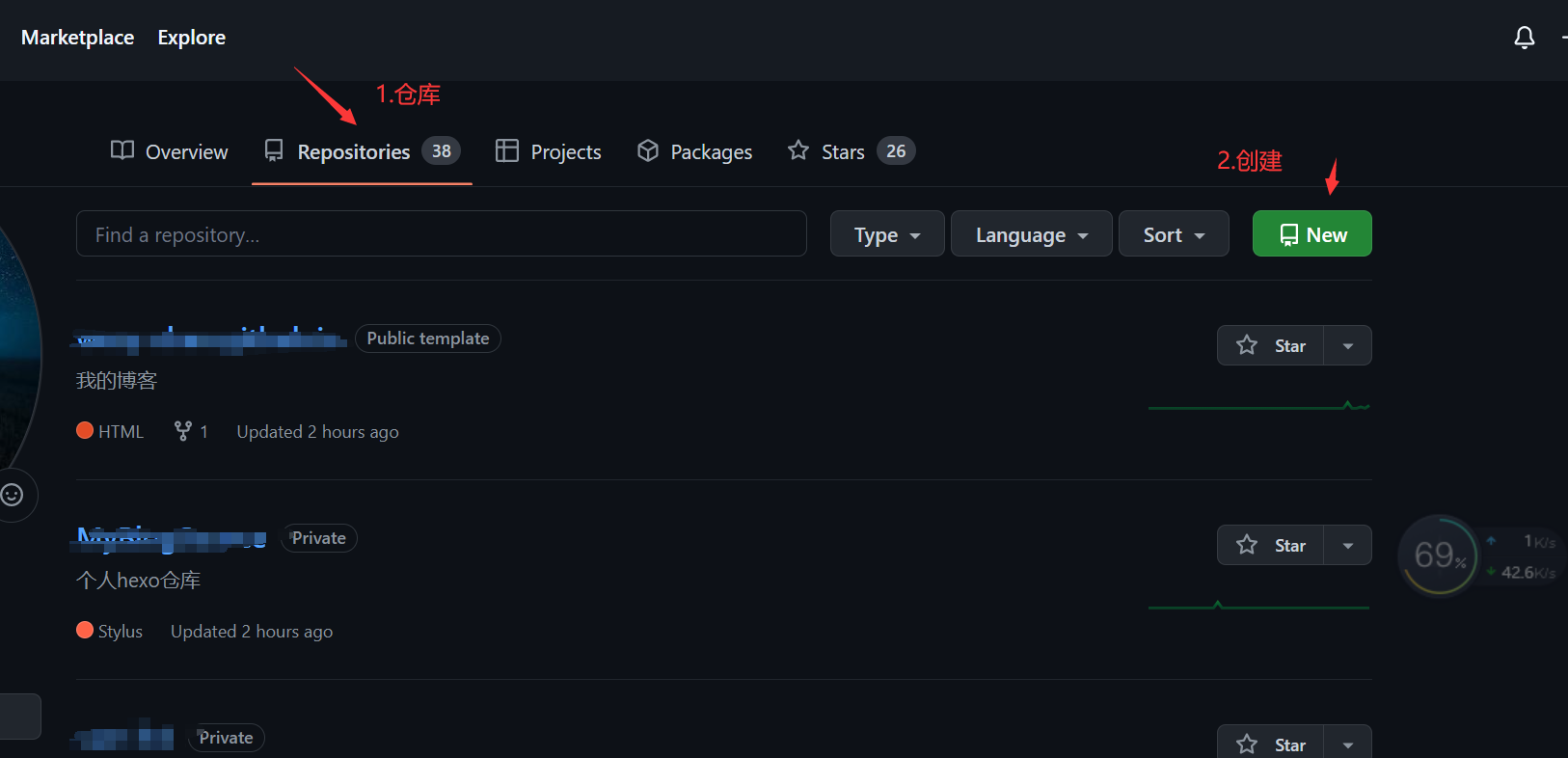Click the Packages cube icon

tap(648, 150)
